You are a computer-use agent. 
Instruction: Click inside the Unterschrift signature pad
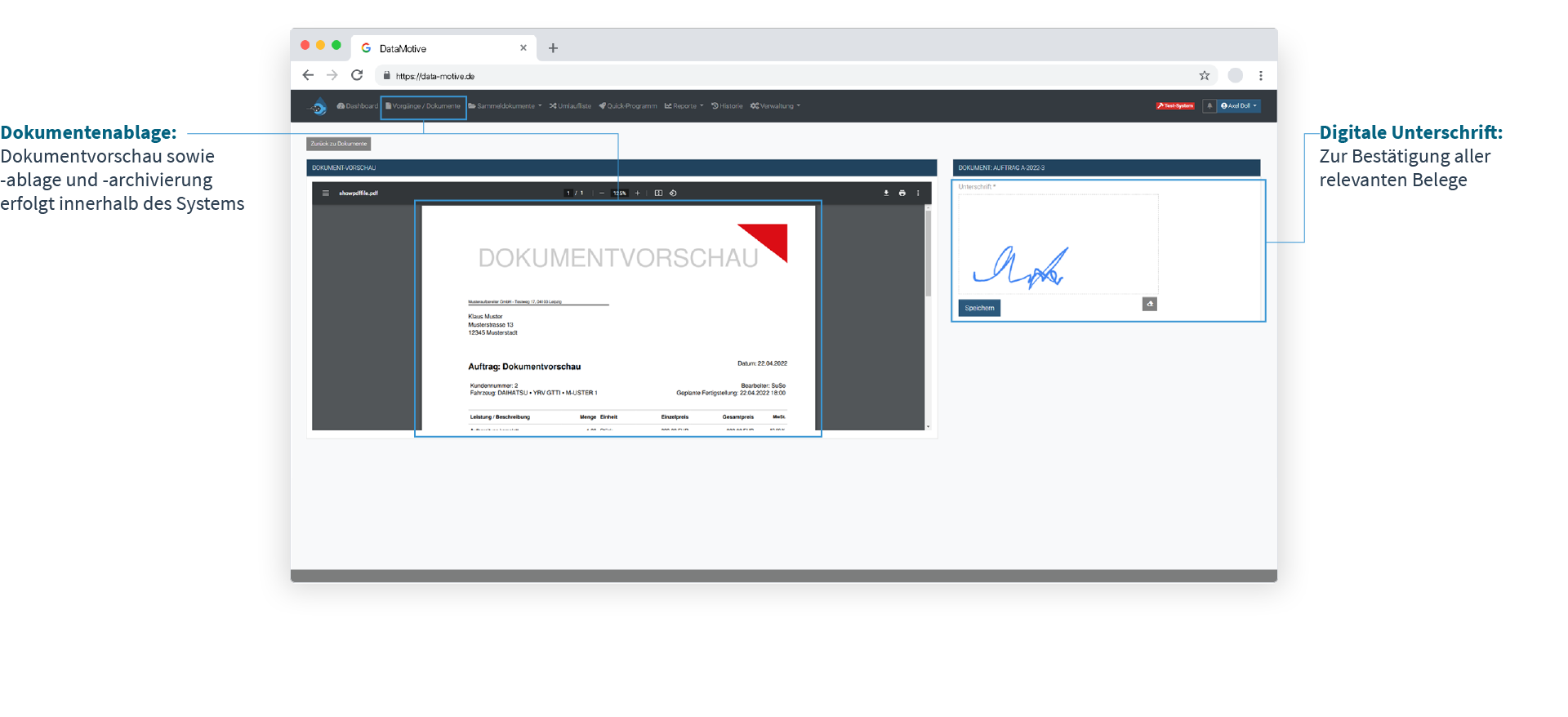click(1058, 243)
